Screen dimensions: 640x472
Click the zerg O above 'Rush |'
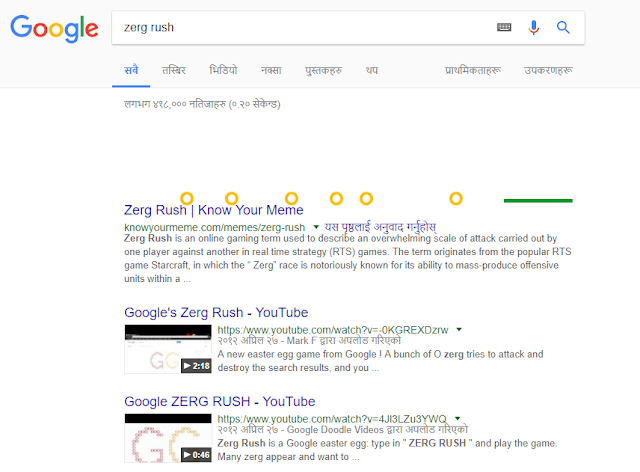187,198
